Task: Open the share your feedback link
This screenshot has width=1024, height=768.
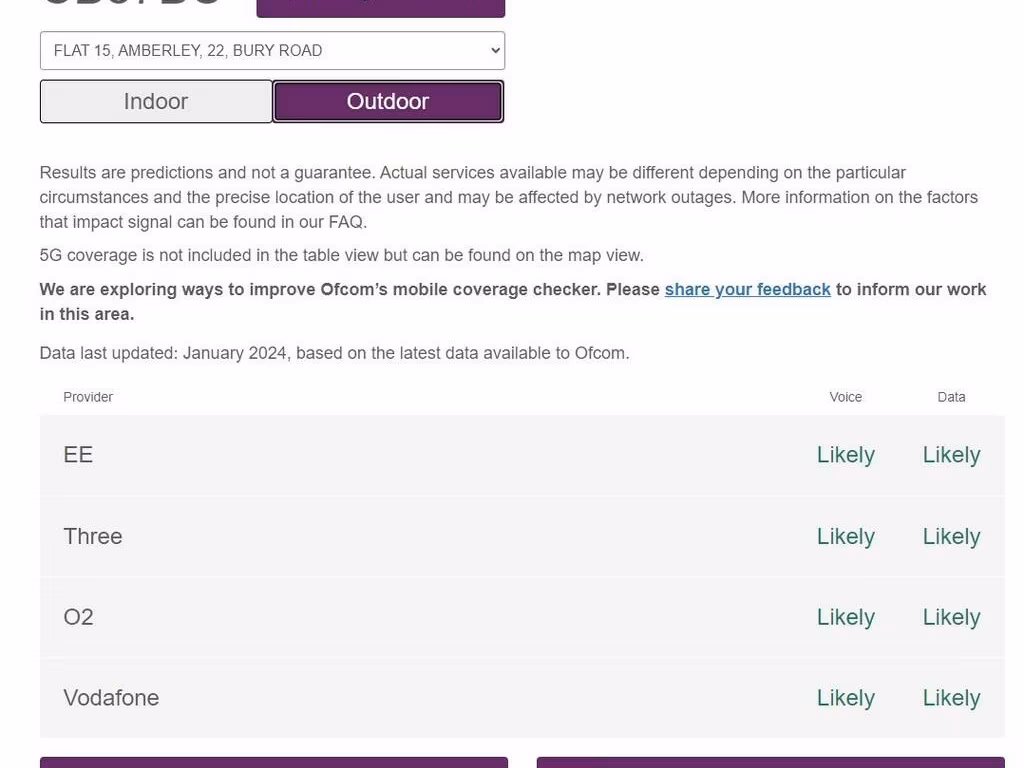Action: 747,289
